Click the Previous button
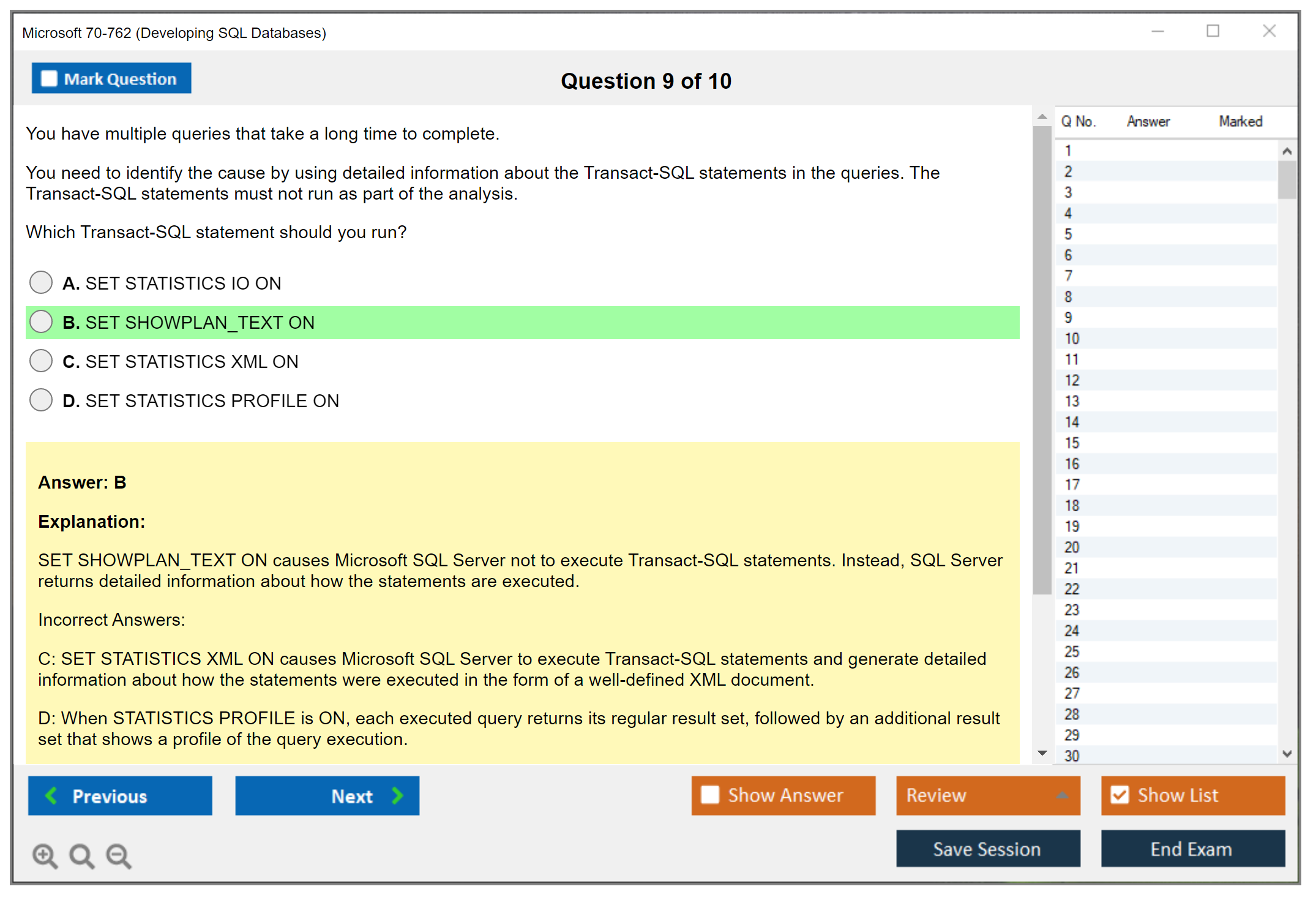Screen dimensions: 1316x900 pos(120,796)
